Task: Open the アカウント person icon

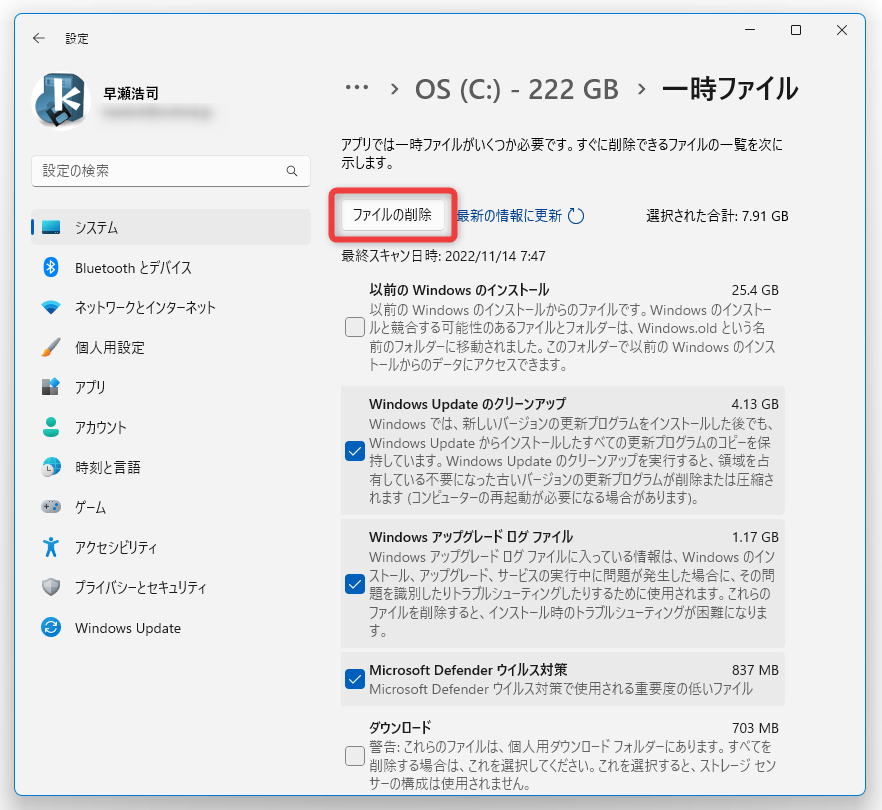Action: point(51,427)
